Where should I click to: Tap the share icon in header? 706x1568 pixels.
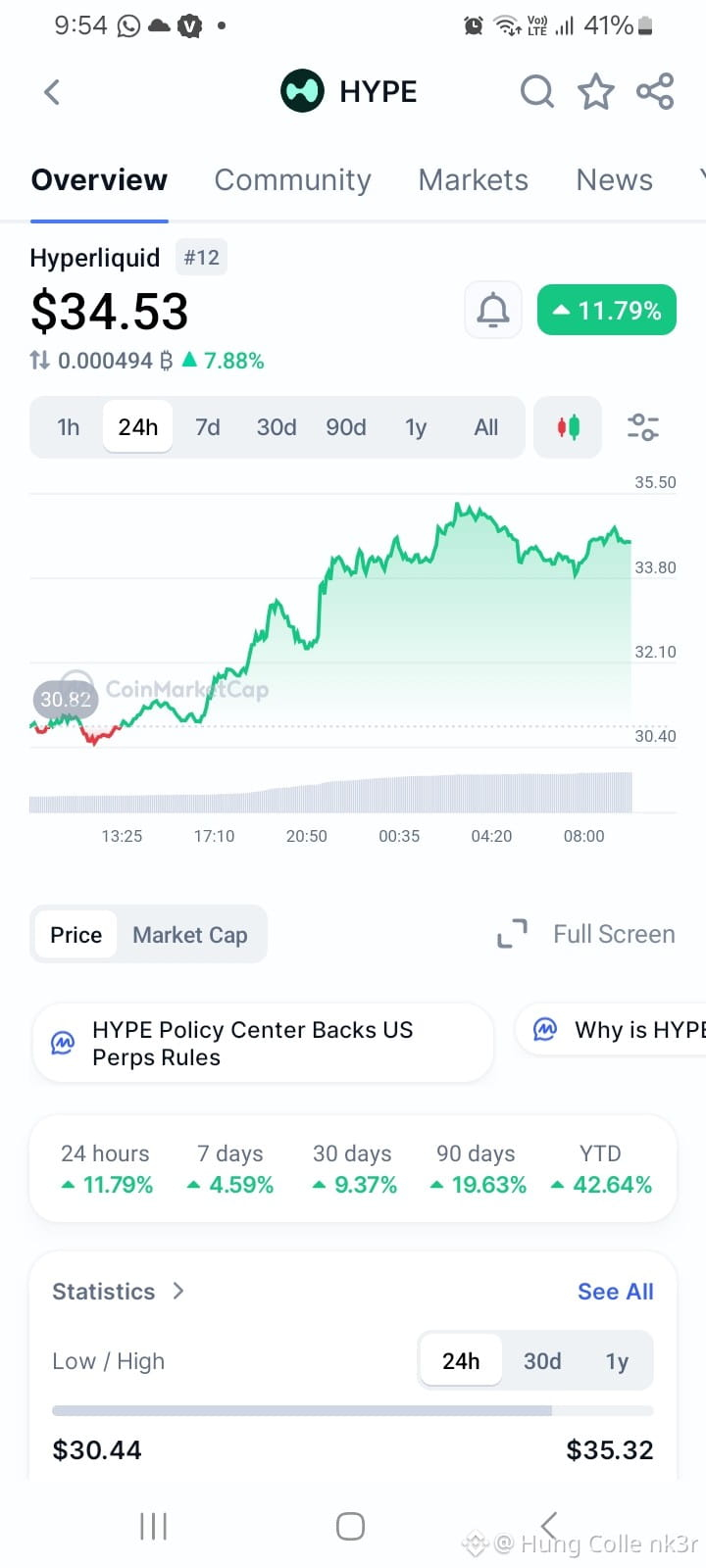click(x=655, y=92)
